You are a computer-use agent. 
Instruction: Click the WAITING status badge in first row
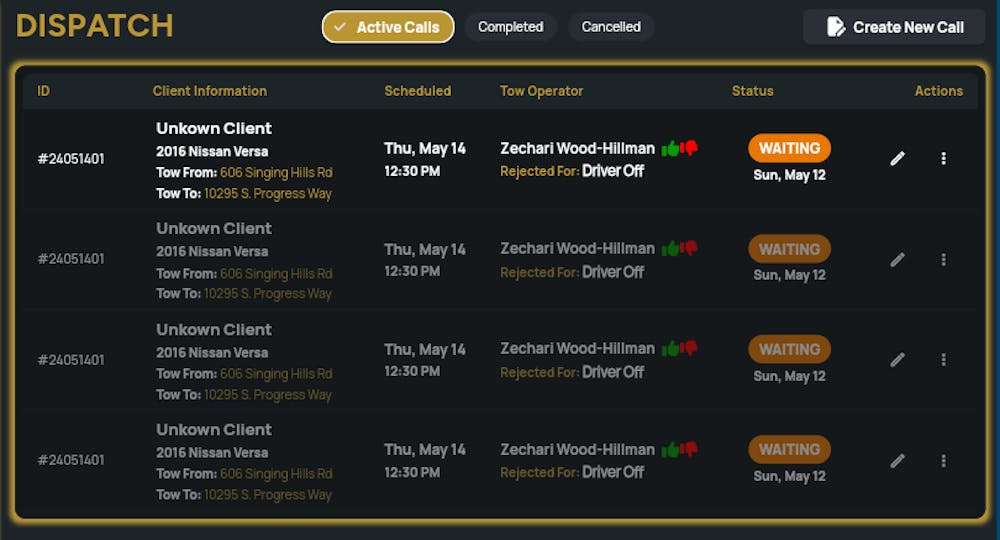point(789,148)
